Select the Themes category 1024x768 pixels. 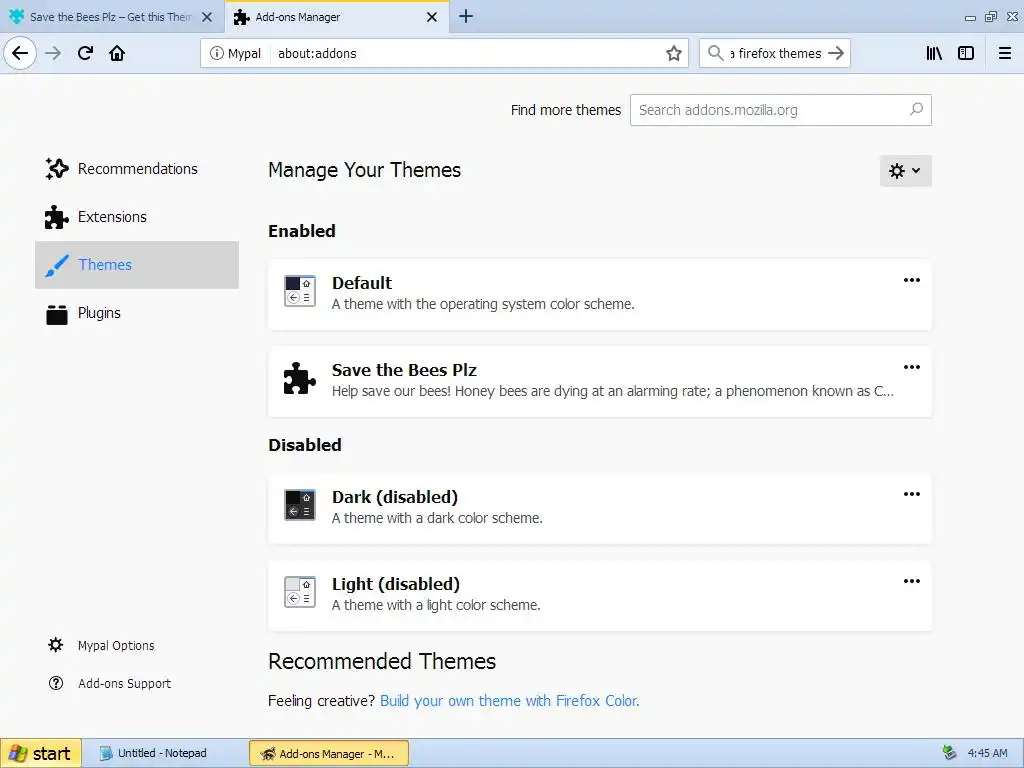click(137, 264)
